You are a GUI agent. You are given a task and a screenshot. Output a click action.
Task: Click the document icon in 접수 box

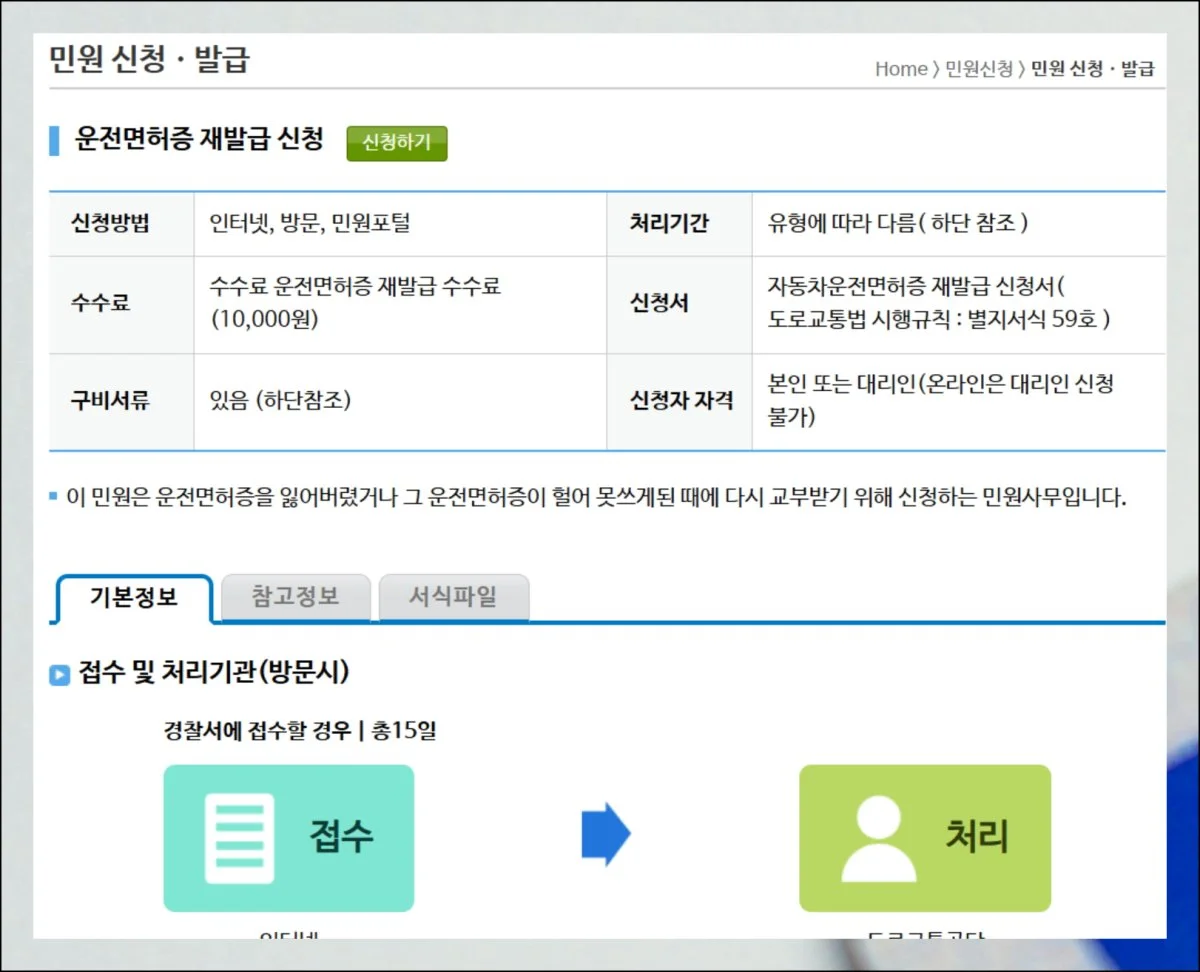(239, 838)
